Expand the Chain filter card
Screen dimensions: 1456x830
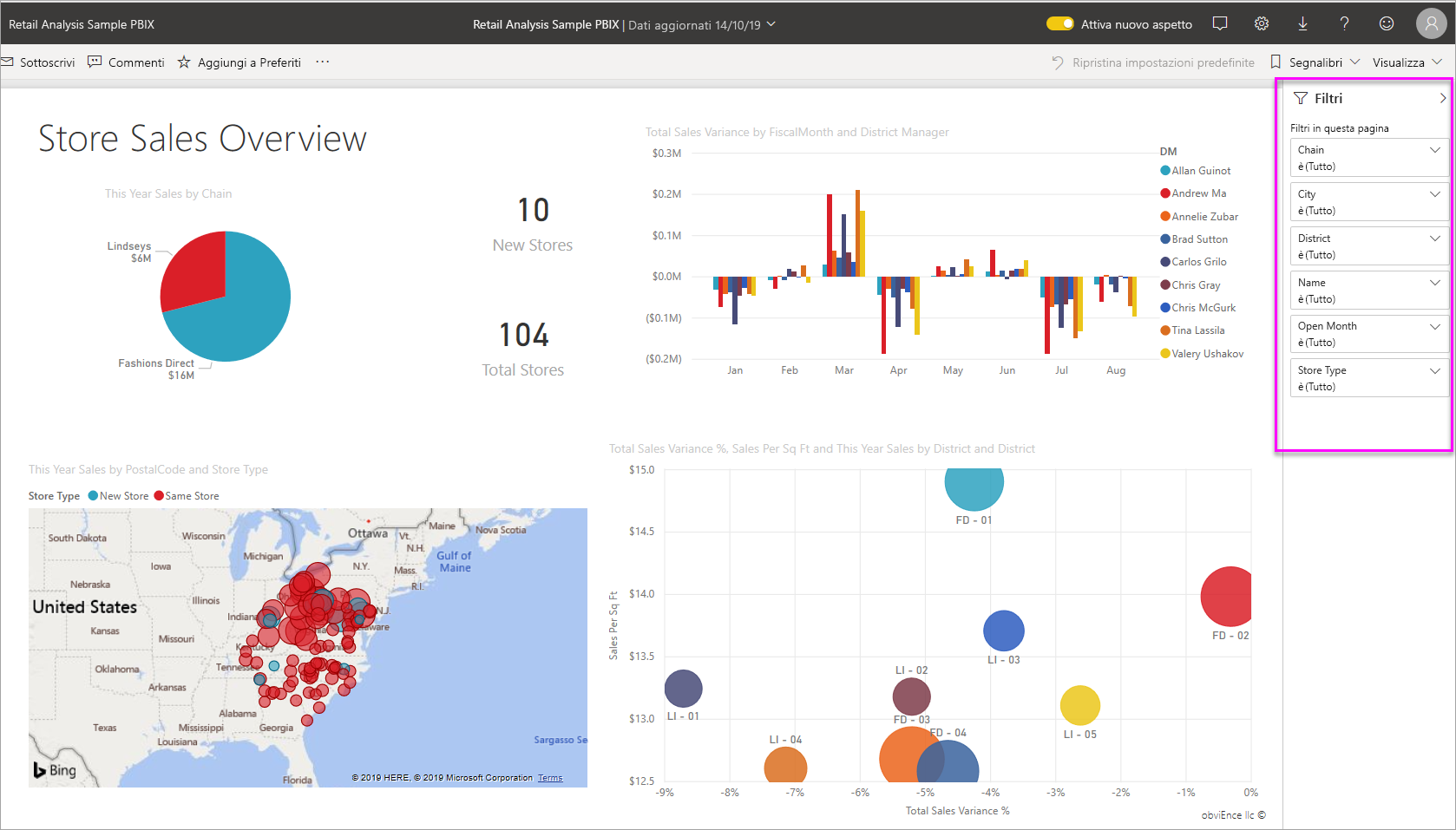click(1435, 149)
